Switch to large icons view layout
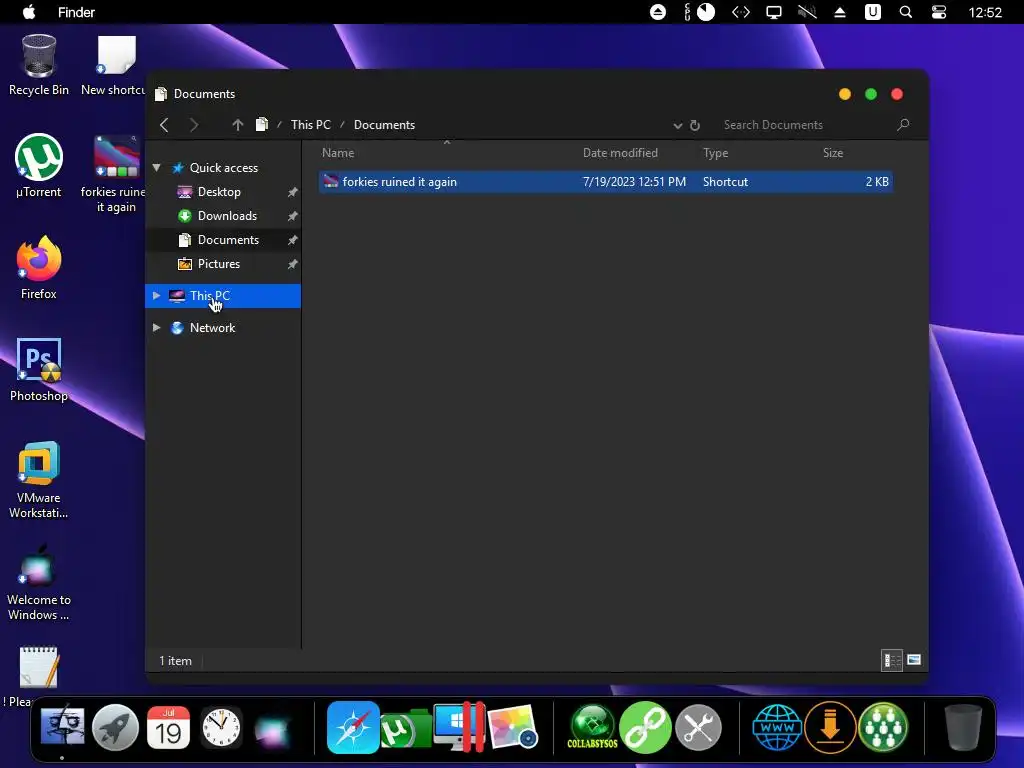This screenshot has width=1024, height=768. tap(914, 660)
